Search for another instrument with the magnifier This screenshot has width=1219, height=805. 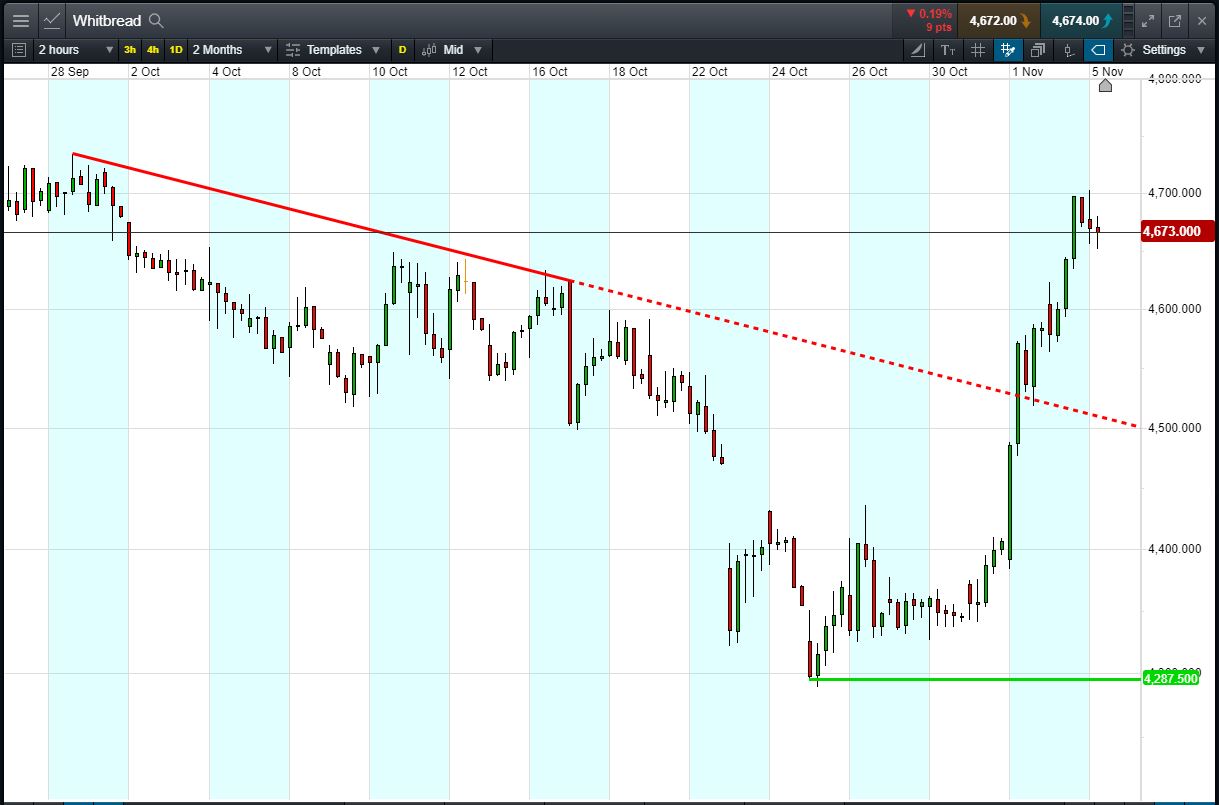click(x=156, y=20)
